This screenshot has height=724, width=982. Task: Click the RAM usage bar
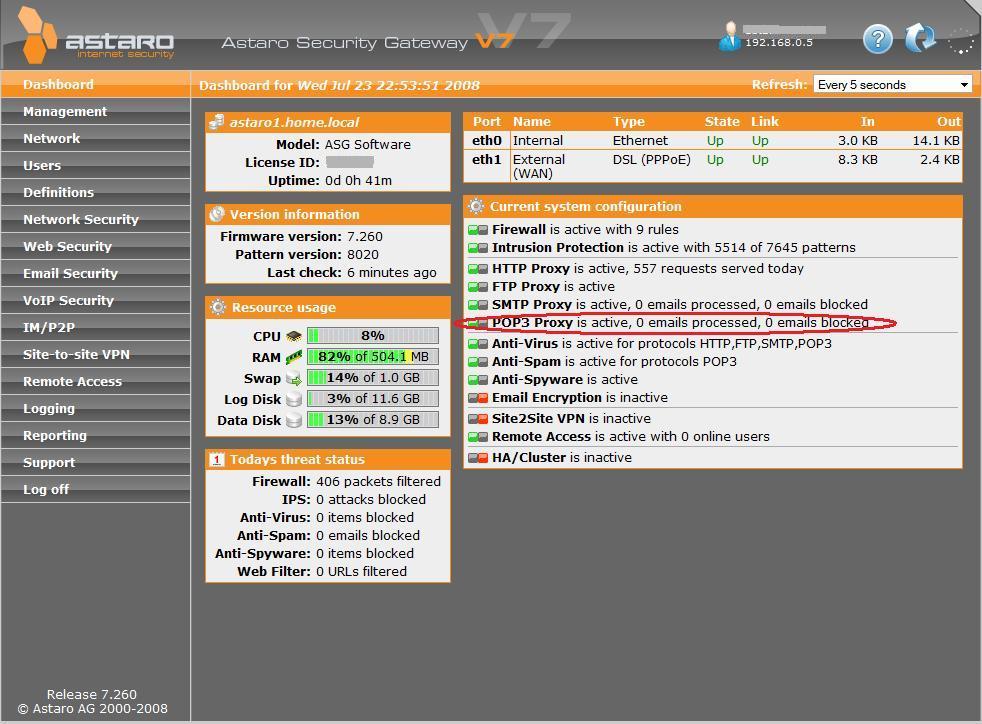tap(373, 357)
